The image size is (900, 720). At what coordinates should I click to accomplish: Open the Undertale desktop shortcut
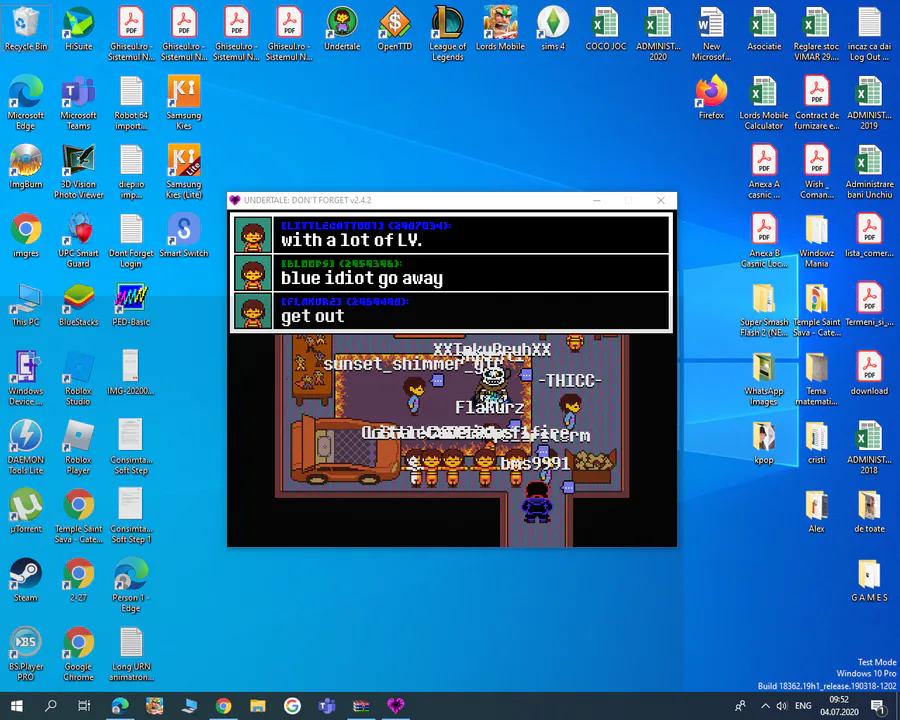[x=342, y=29]
